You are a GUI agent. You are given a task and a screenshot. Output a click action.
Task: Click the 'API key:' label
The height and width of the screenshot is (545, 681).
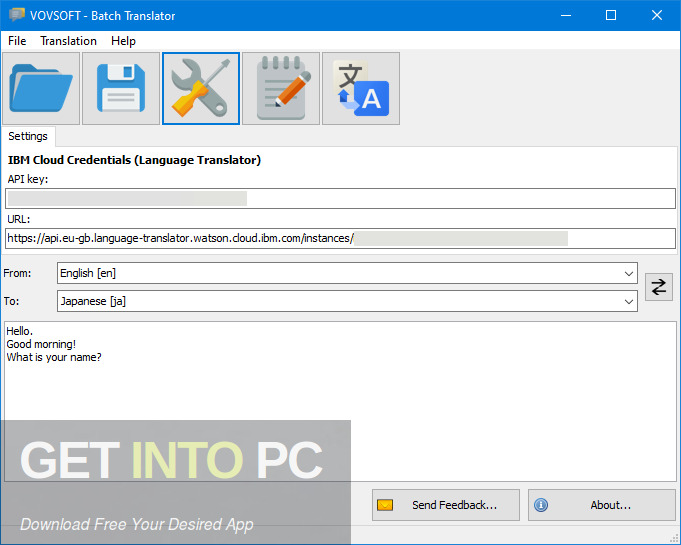pyautogui.click(x=28, y=179)
